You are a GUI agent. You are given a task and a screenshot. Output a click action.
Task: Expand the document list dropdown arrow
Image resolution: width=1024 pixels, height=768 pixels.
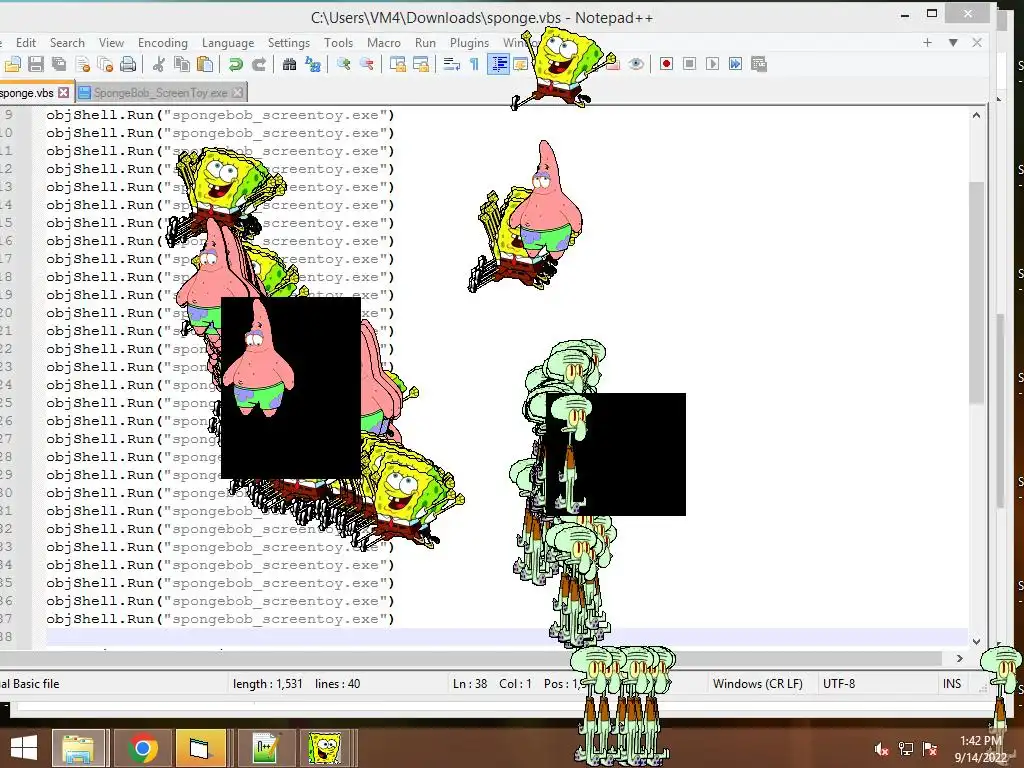(x=953, y=42)
